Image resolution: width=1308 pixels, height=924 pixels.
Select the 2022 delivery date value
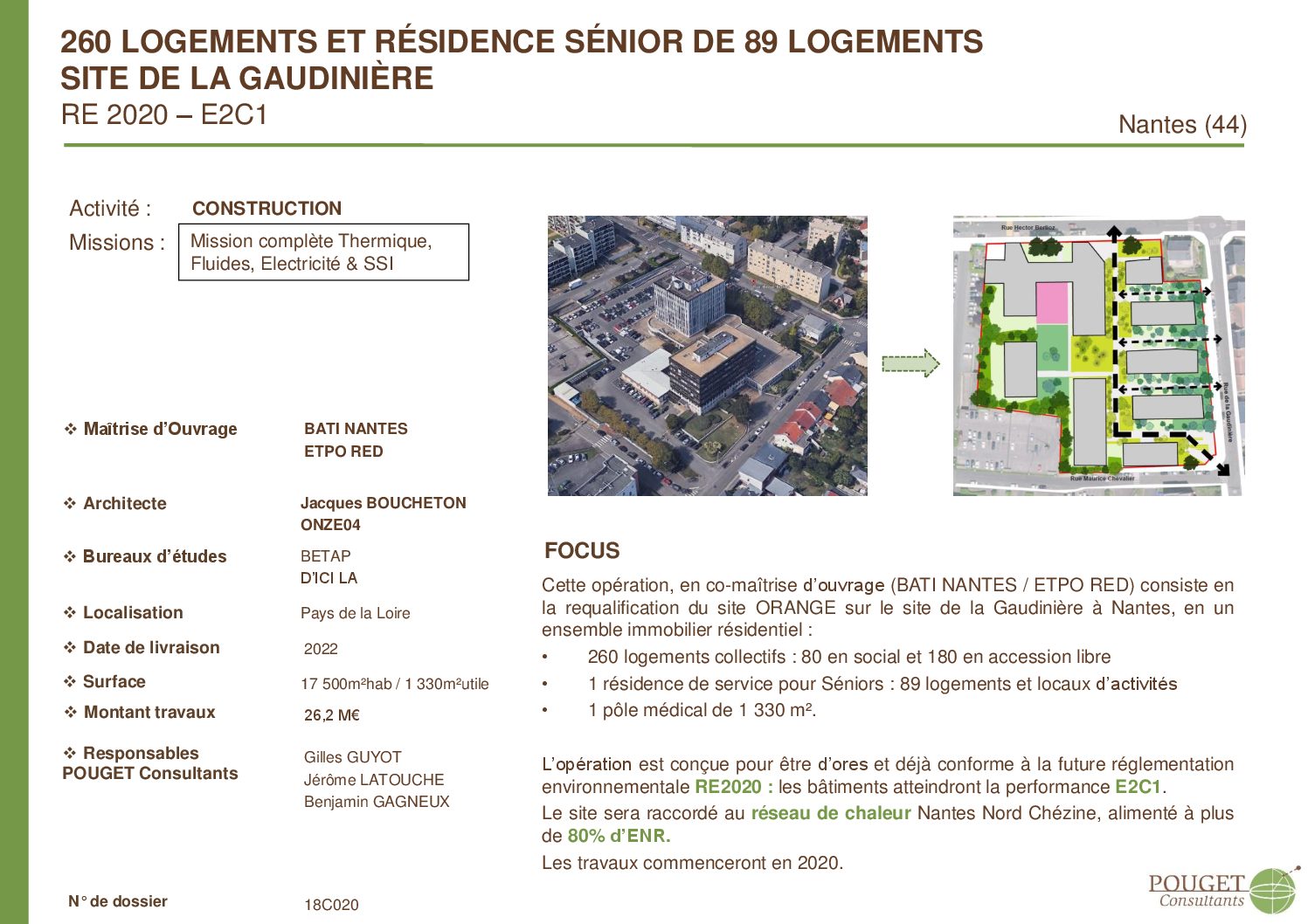[321, 649]
